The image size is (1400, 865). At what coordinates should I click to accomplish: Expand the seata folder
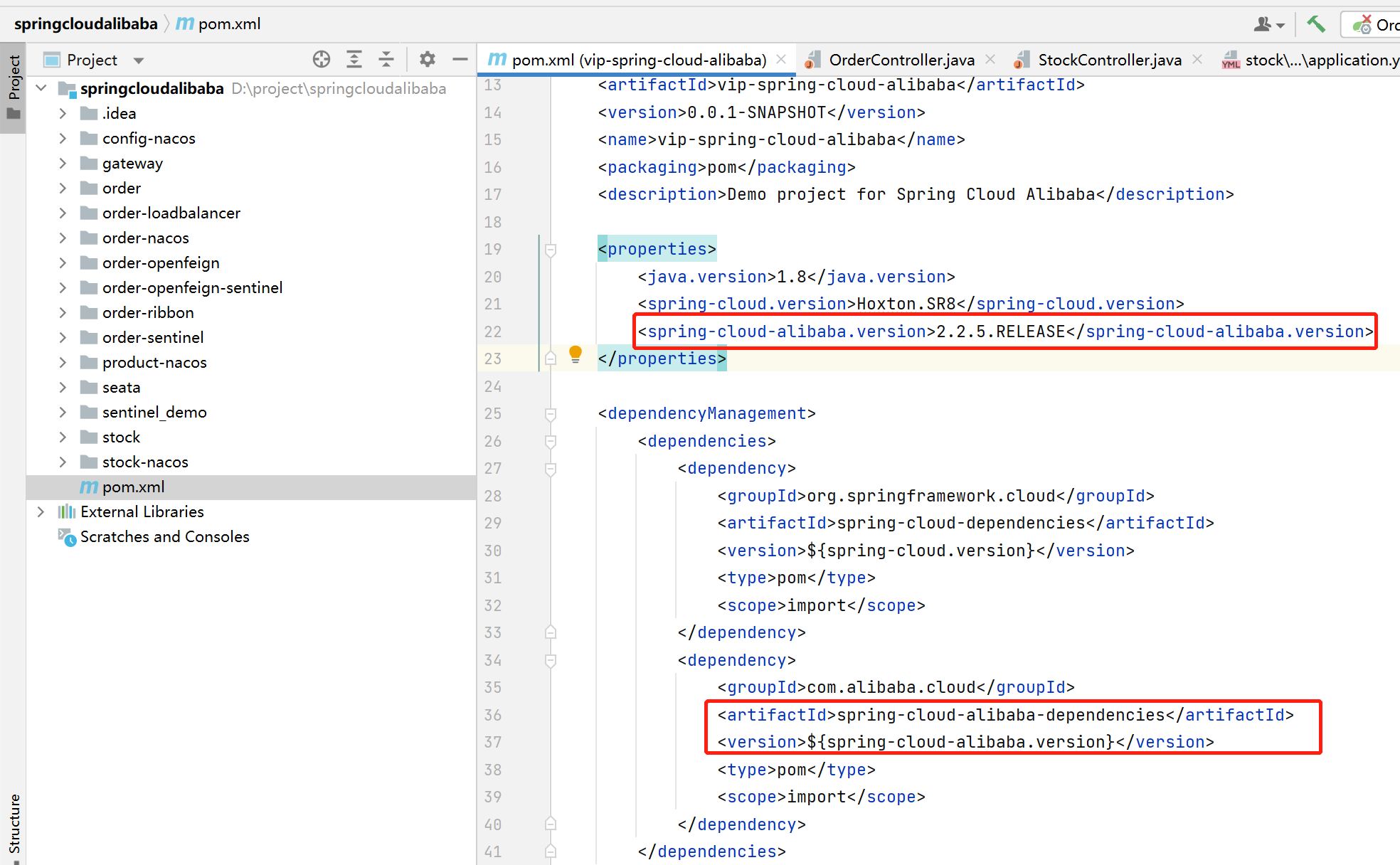click(x=63, y=387)
